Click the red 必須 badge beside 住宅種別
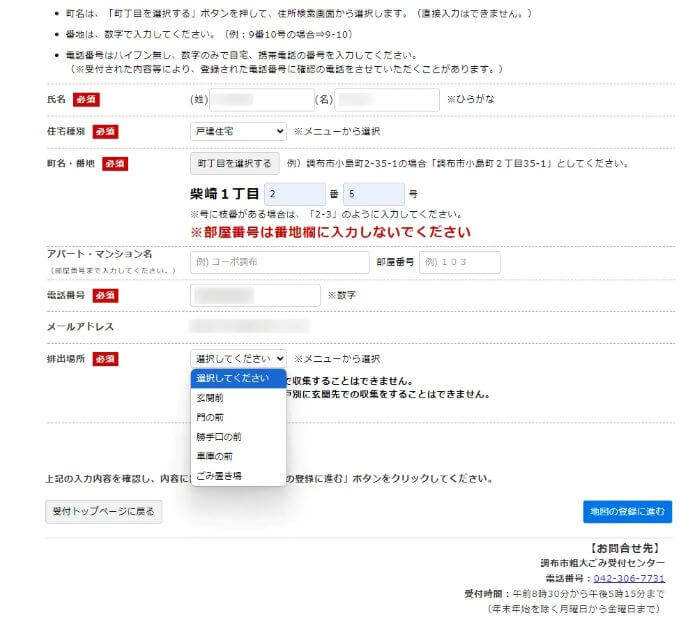This screenshot has width=700, height=627. tap(105, 132)
